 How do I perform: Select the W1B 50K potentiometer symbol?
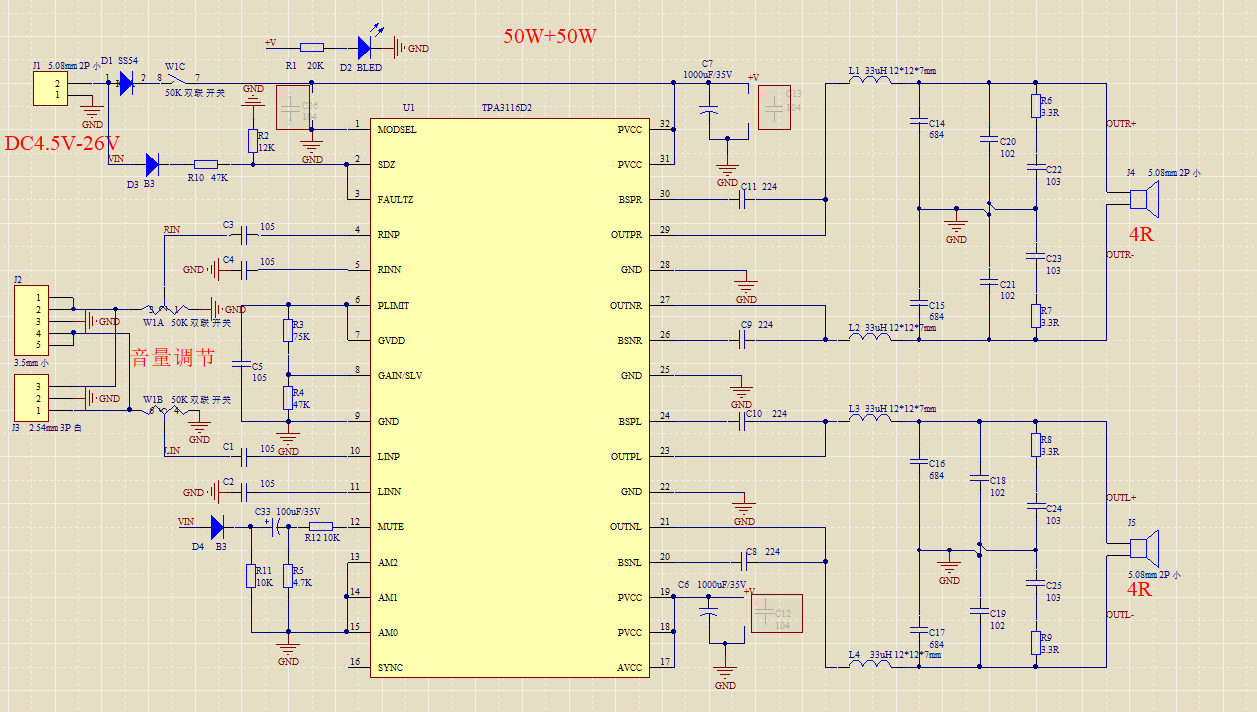(163, 410)
